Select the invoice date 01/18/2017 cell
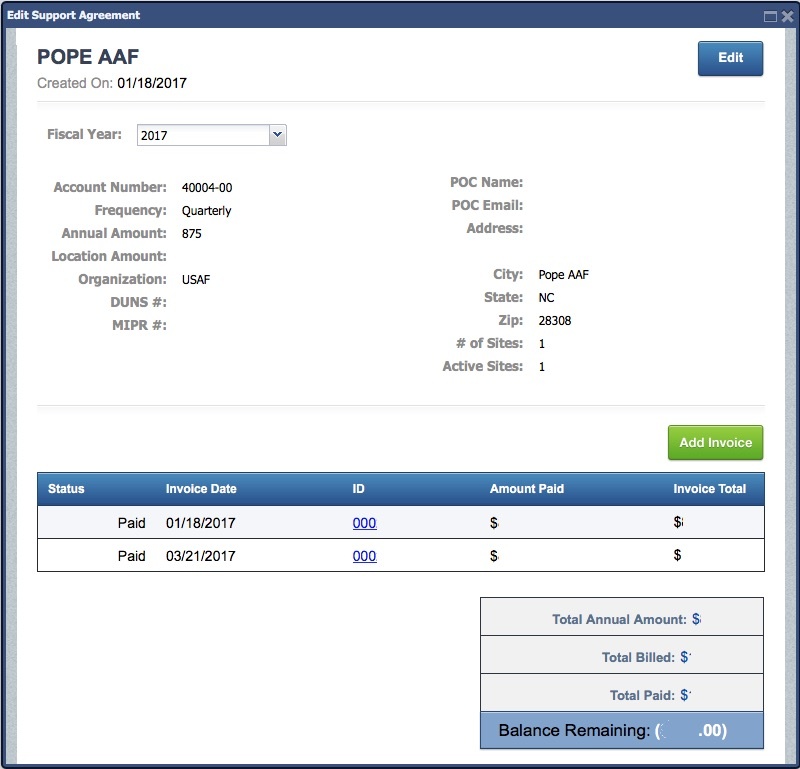 [x=200, y=523]
